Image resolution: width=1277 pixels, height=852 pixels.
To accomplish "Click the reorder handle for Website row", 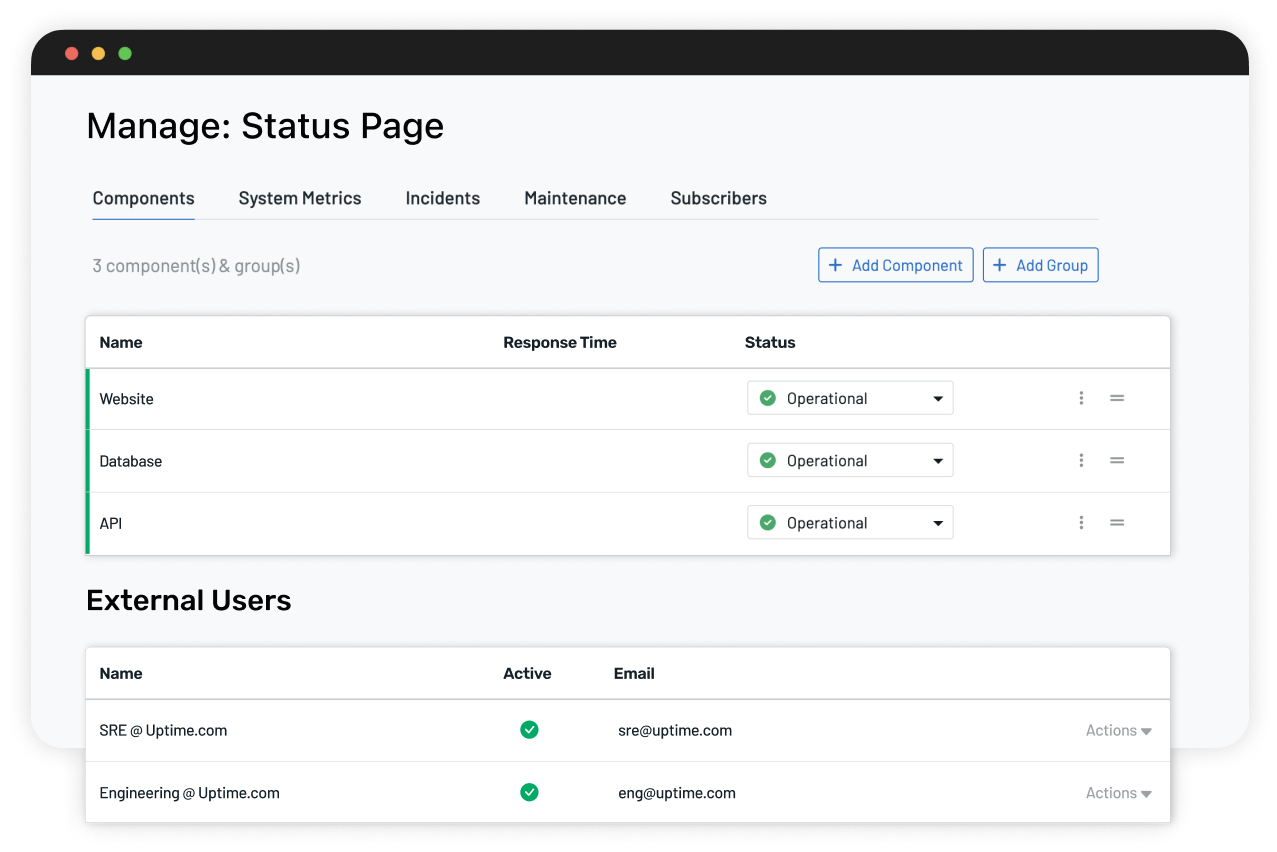I will coord(1117,398).
